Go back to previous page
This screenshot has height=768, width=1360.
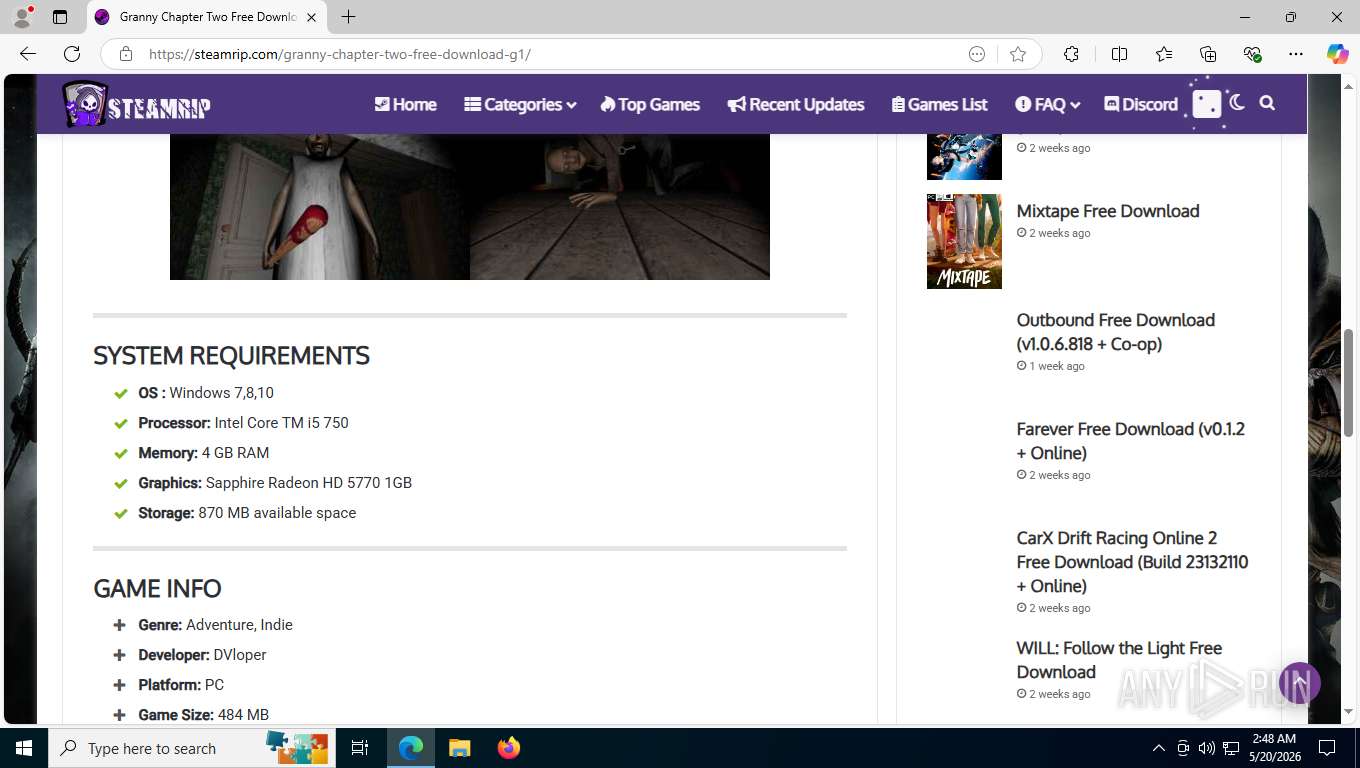28,54
